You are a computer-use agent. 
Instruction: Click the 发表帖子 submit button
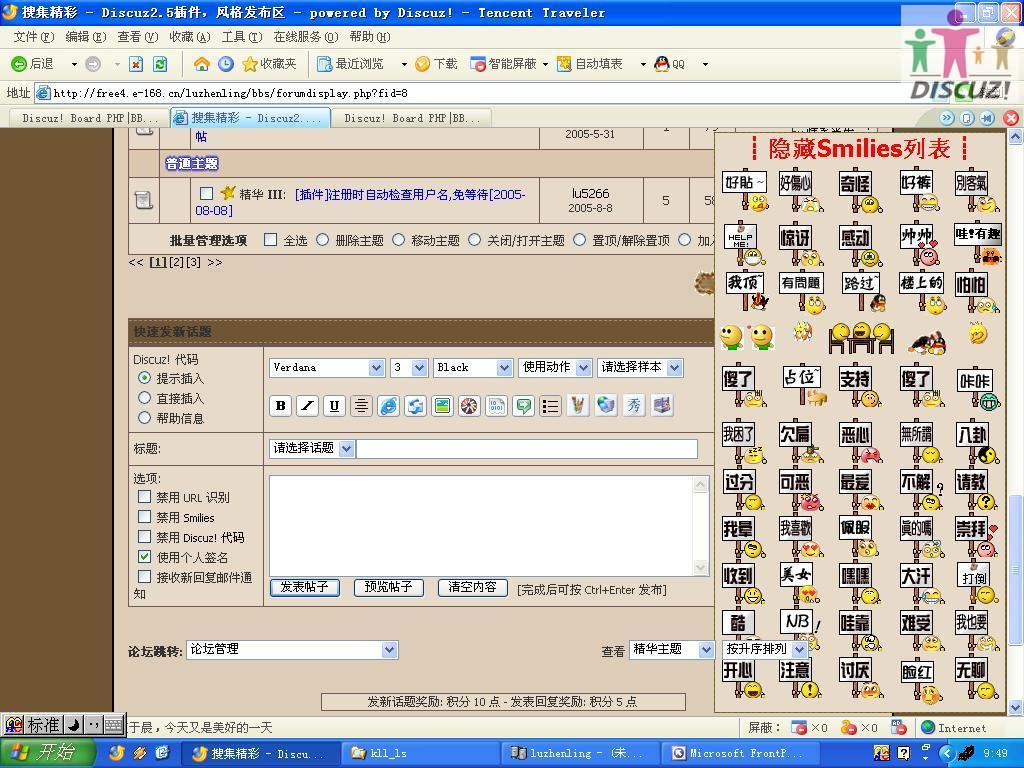pyautogui.click(x=304, y=588)
